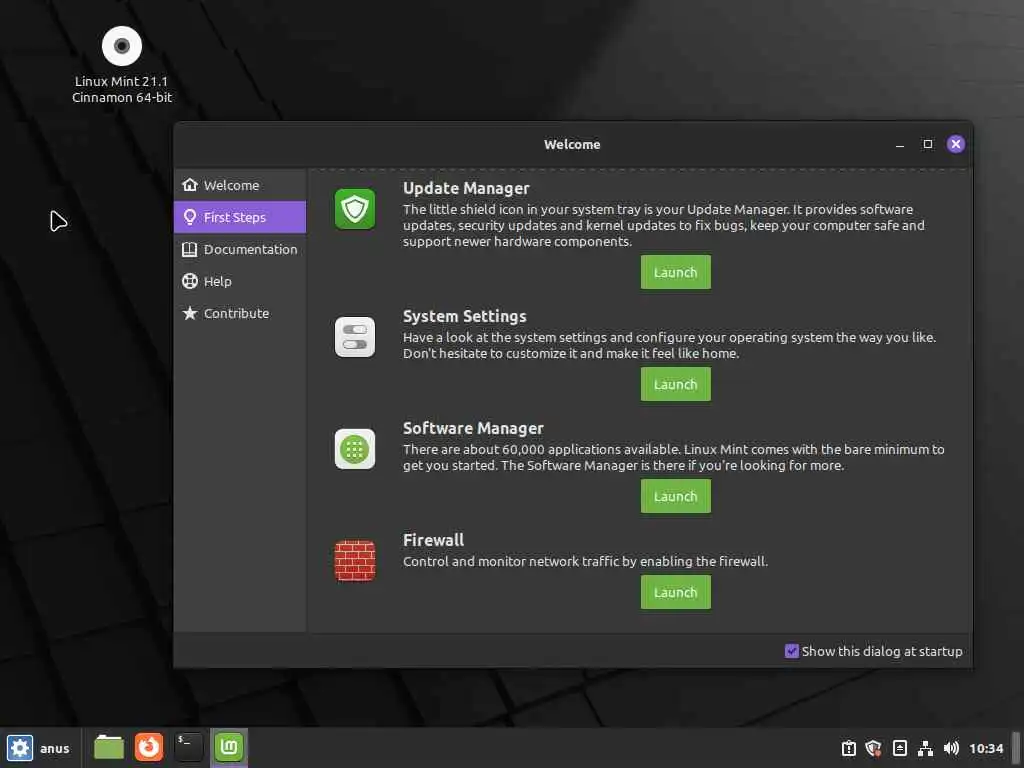Click the green Update Manager shield icon
The height and width of the screenshot is (768, 1024).
[x=355, y=209]
